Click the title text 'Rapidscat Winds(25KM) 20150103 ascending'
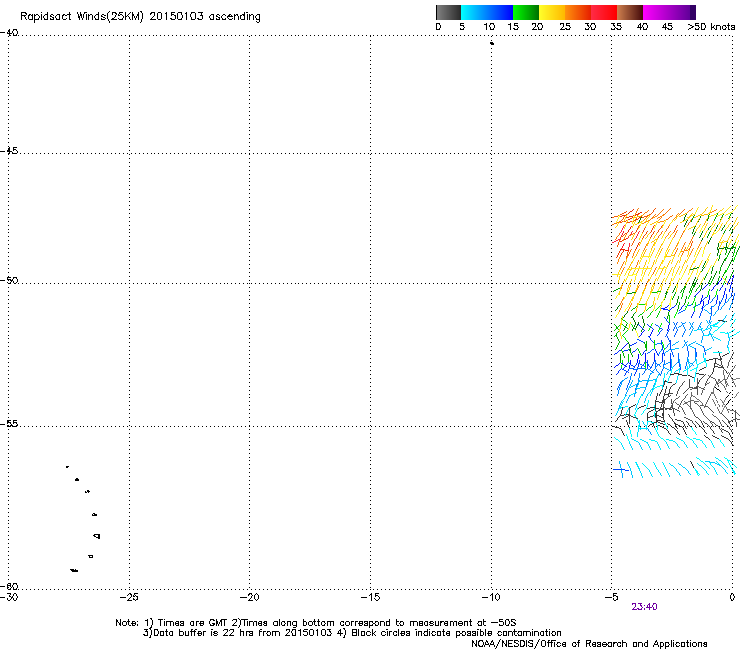740x650 pixels. click(140, 17)
